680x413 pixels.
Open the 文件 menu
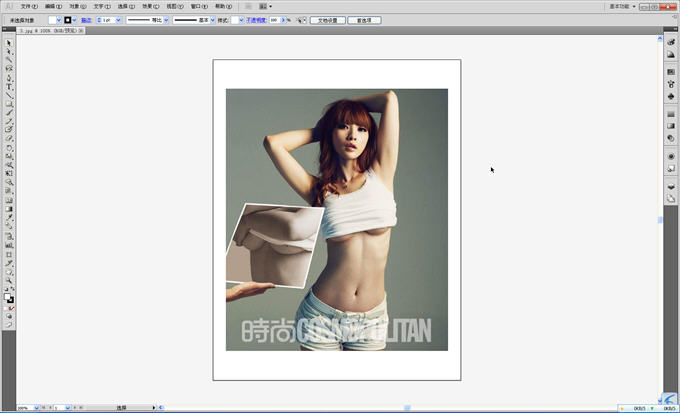click(28, 6)
